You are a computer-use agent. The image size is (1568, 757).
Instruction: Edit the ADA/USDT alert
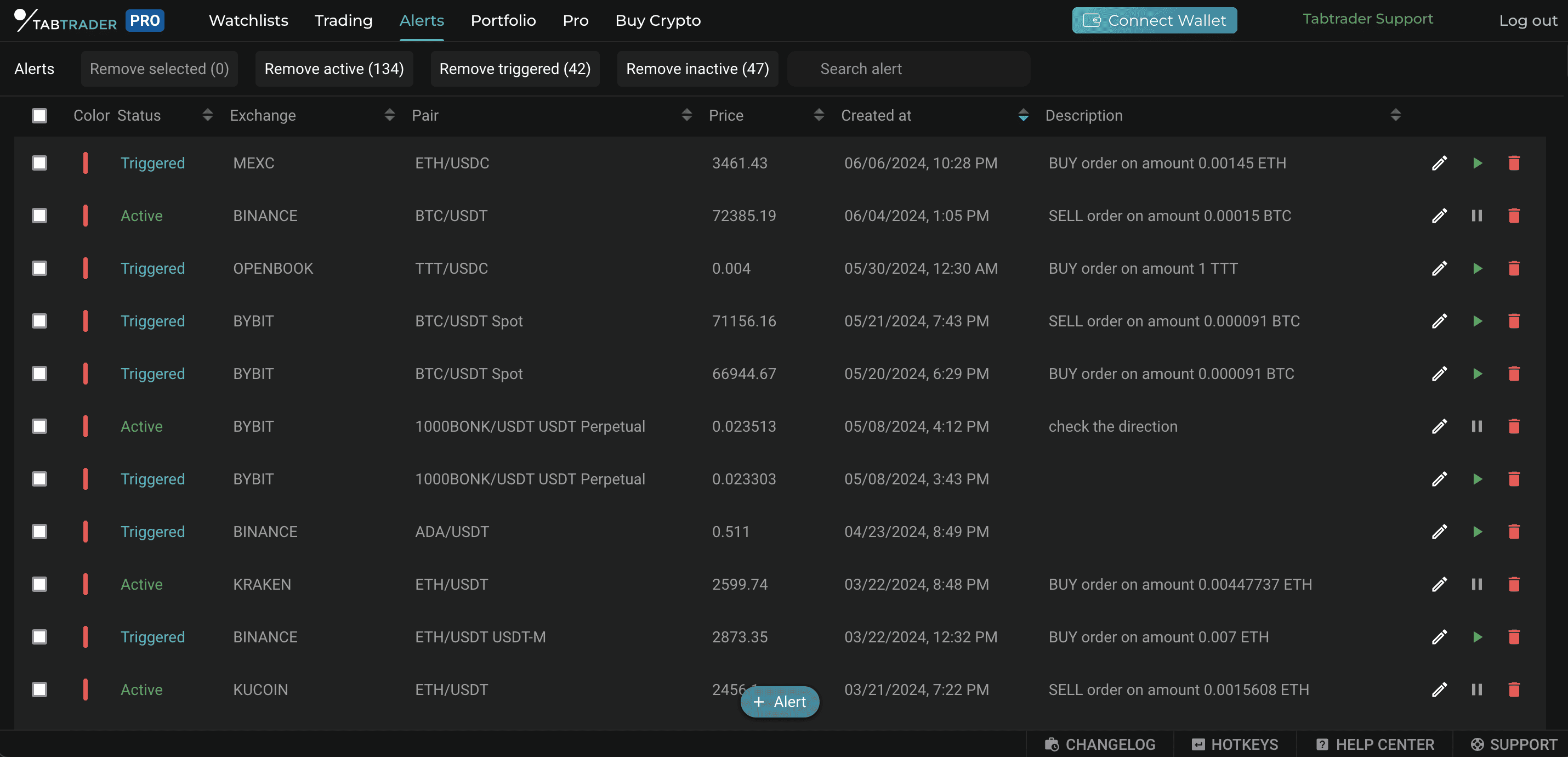1439,532
